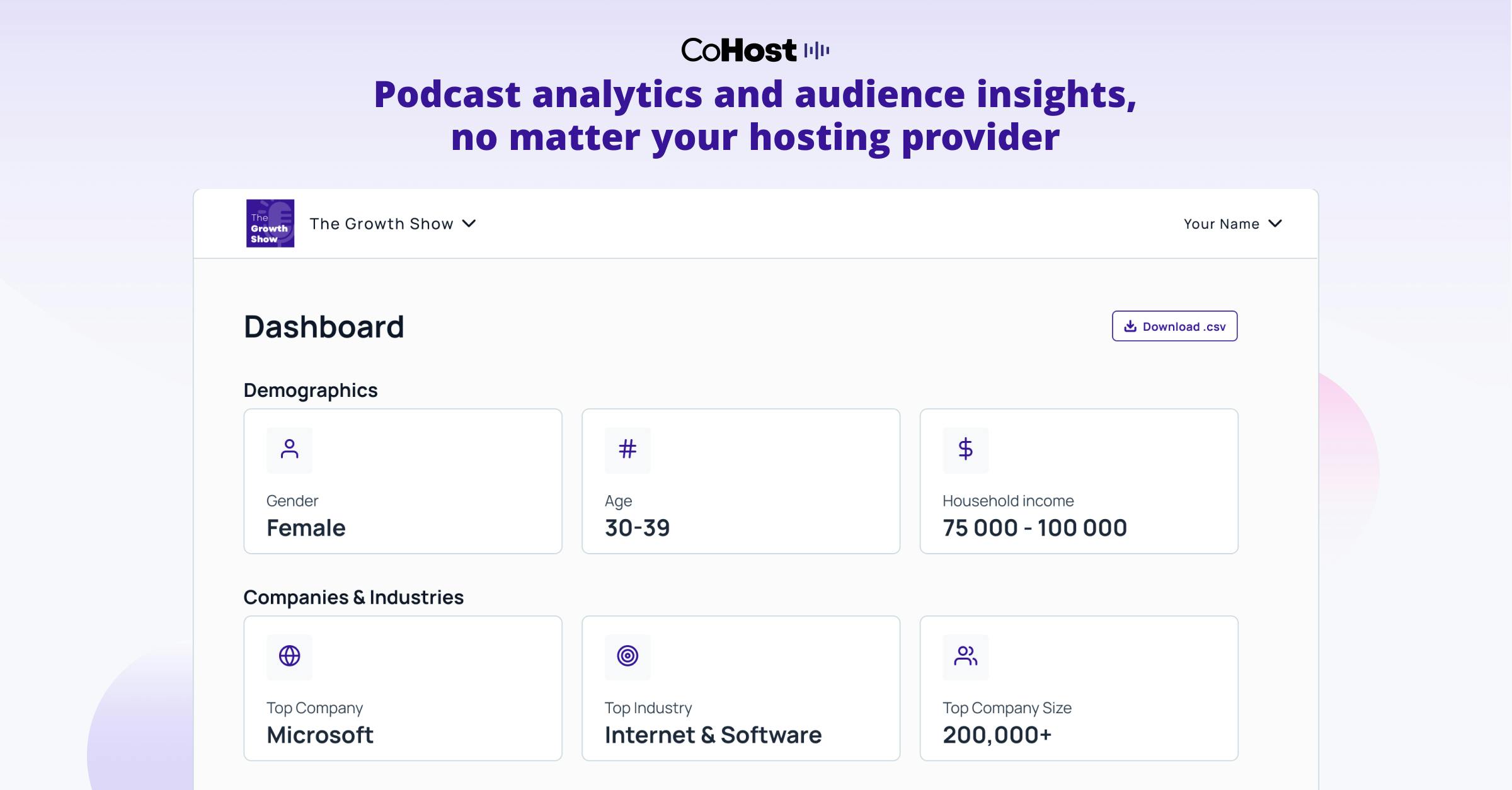Select the Age 30-39 card
The width and height of the screenshot is (1512, 790).
coord(741,481)
